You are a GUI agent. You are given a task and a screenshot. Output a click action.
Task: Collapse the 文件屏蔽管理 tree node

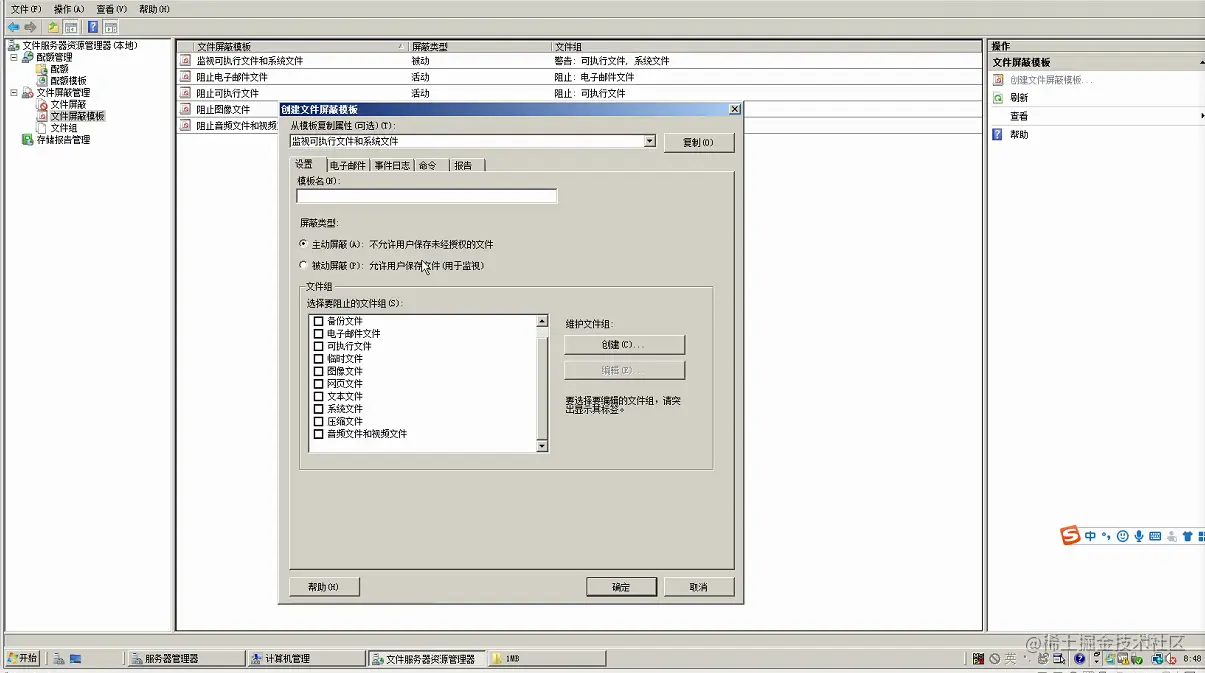[14, 93]
